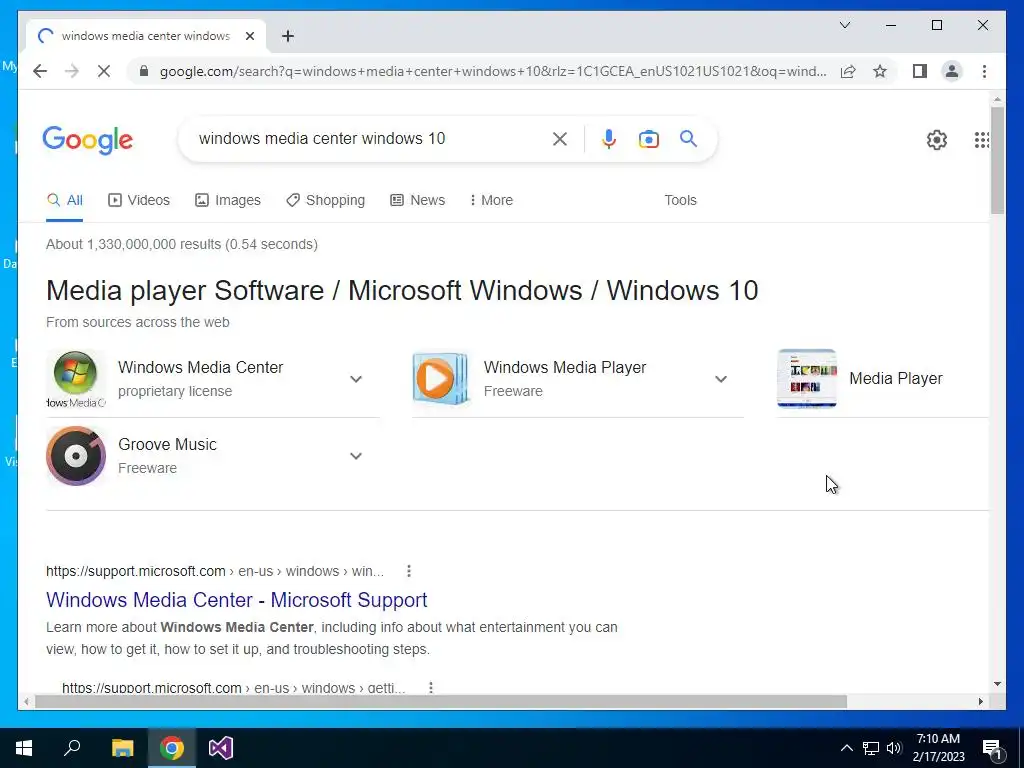Open the notification center

click(x=992, y=748)
